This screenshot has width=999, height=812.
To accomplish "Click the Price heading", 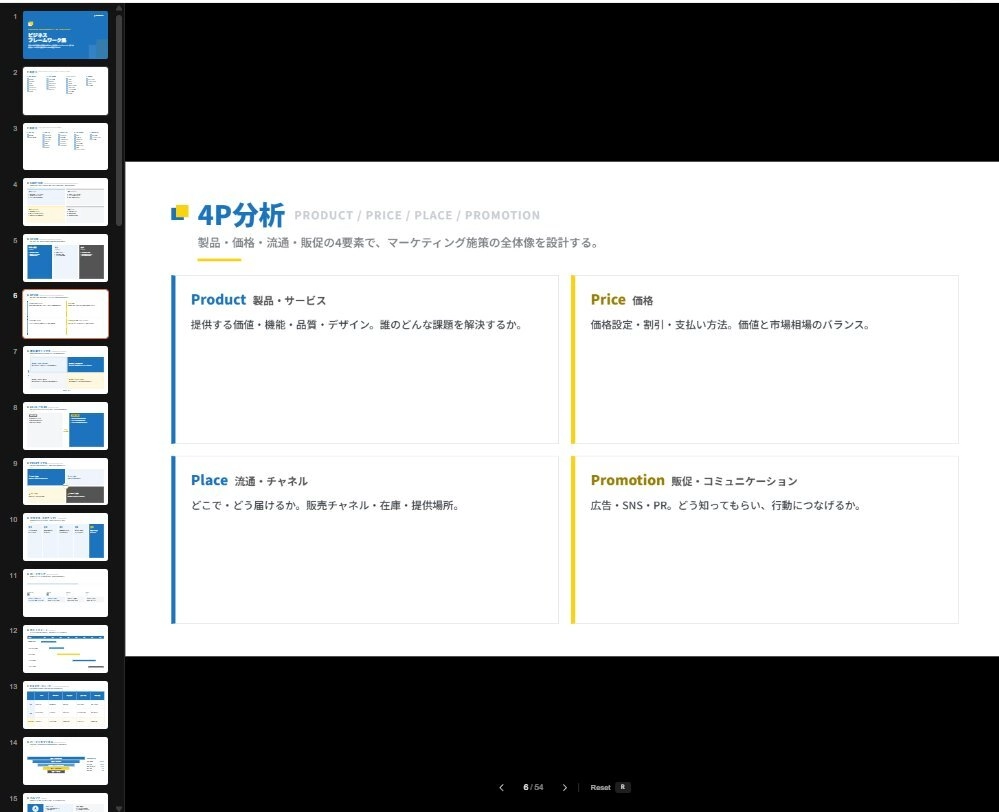I will (608, 300).
